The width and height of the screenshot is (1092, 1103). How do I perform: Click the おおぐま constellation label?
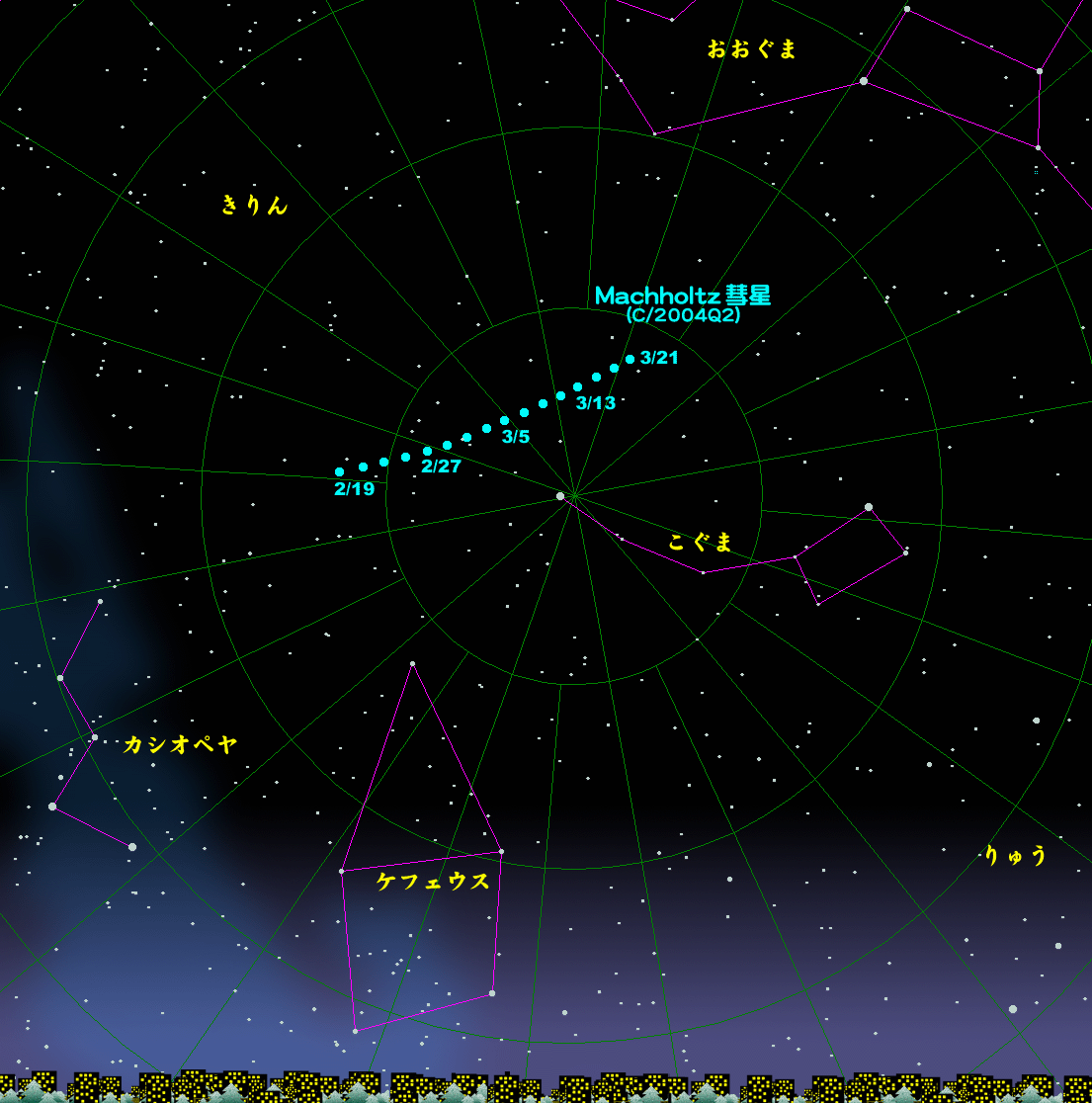(x=751, y=49)
